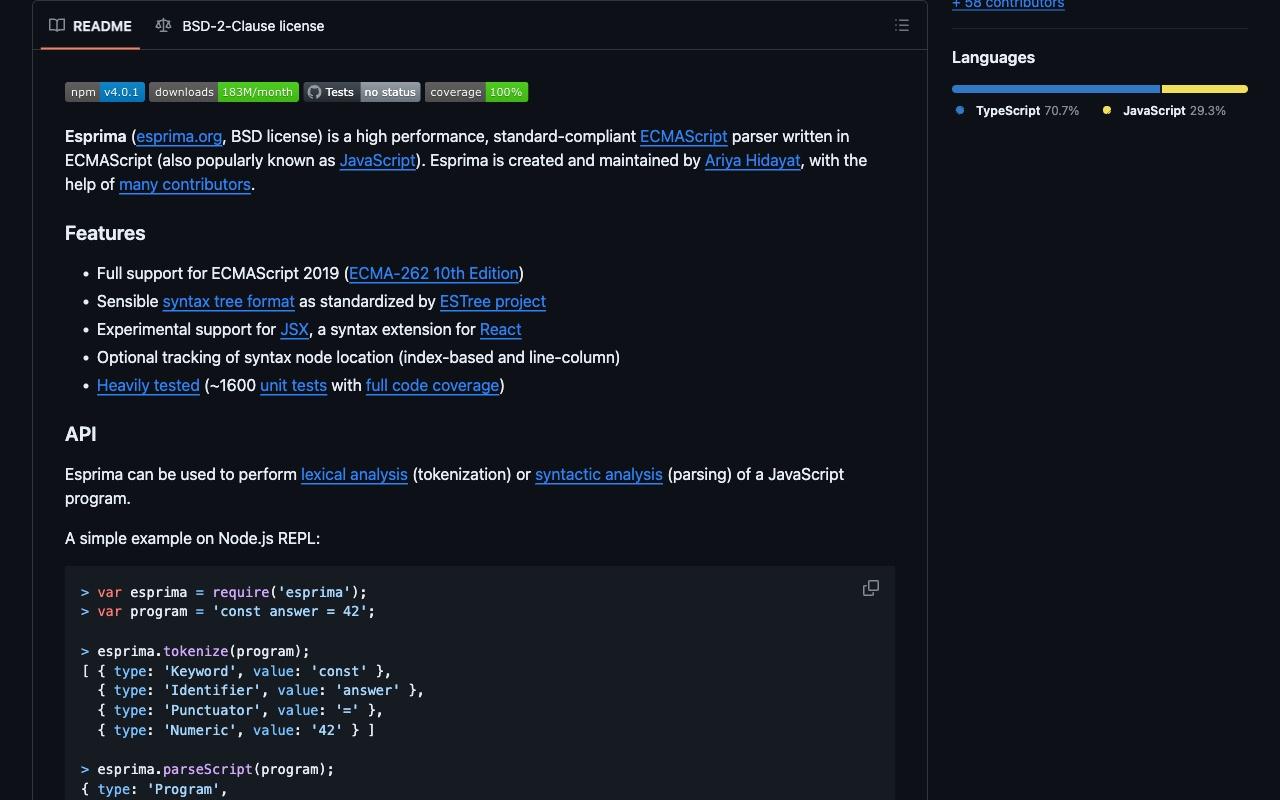Open the React link
This screenshot has width=1280, height=800.
pyautogui.click(x=501, y=329)
